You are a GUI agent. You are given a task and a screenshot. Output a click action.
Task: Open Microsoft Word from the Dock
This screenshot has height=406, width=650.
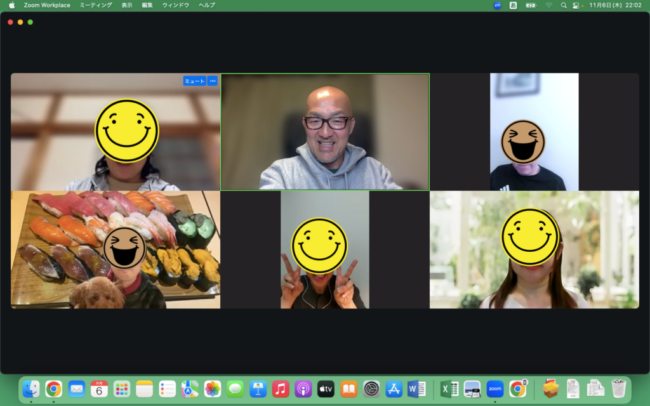416,388
